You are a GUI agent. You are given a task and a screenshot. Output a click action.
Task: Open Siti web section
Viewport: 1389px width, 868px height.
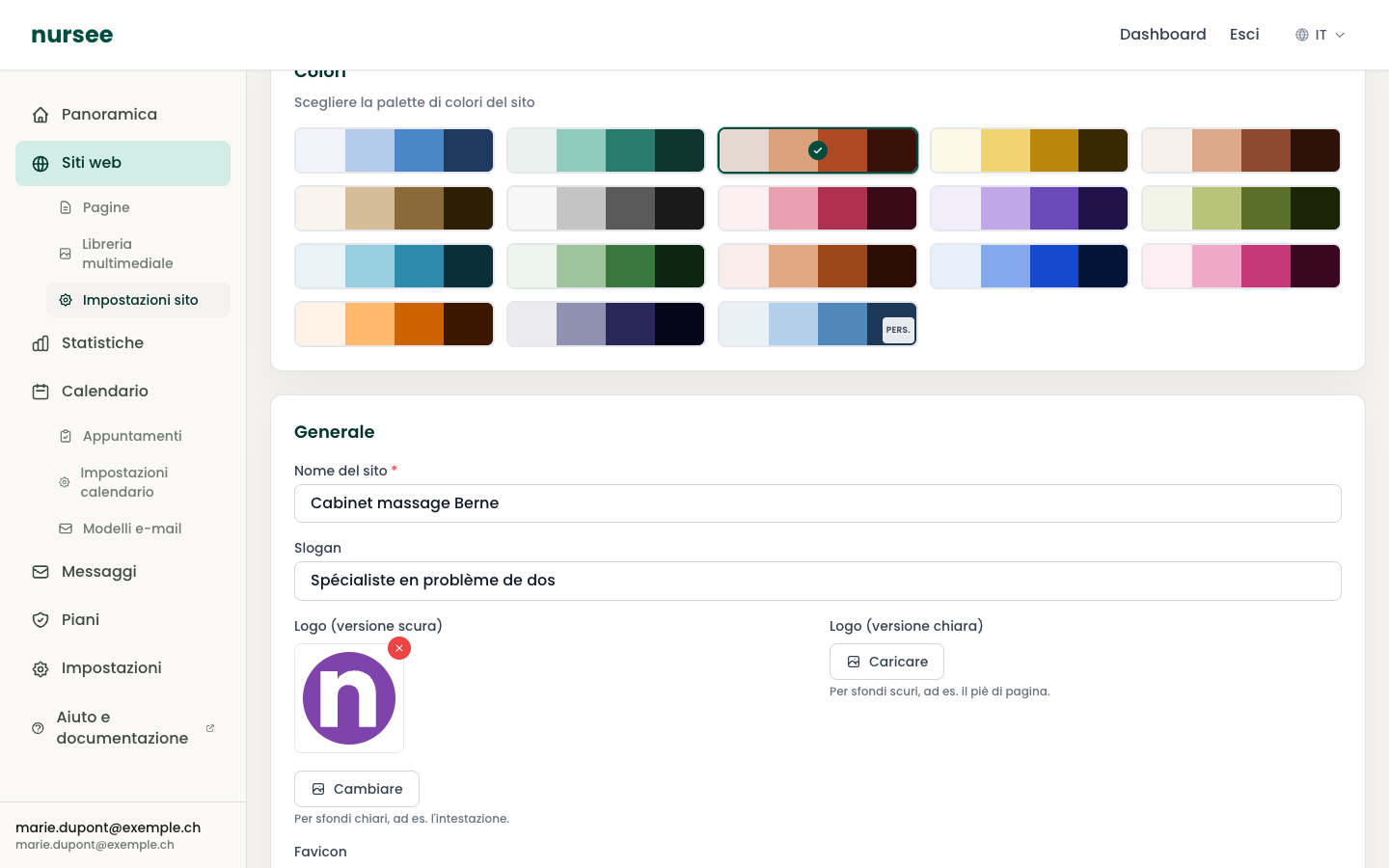click(123, 163)
